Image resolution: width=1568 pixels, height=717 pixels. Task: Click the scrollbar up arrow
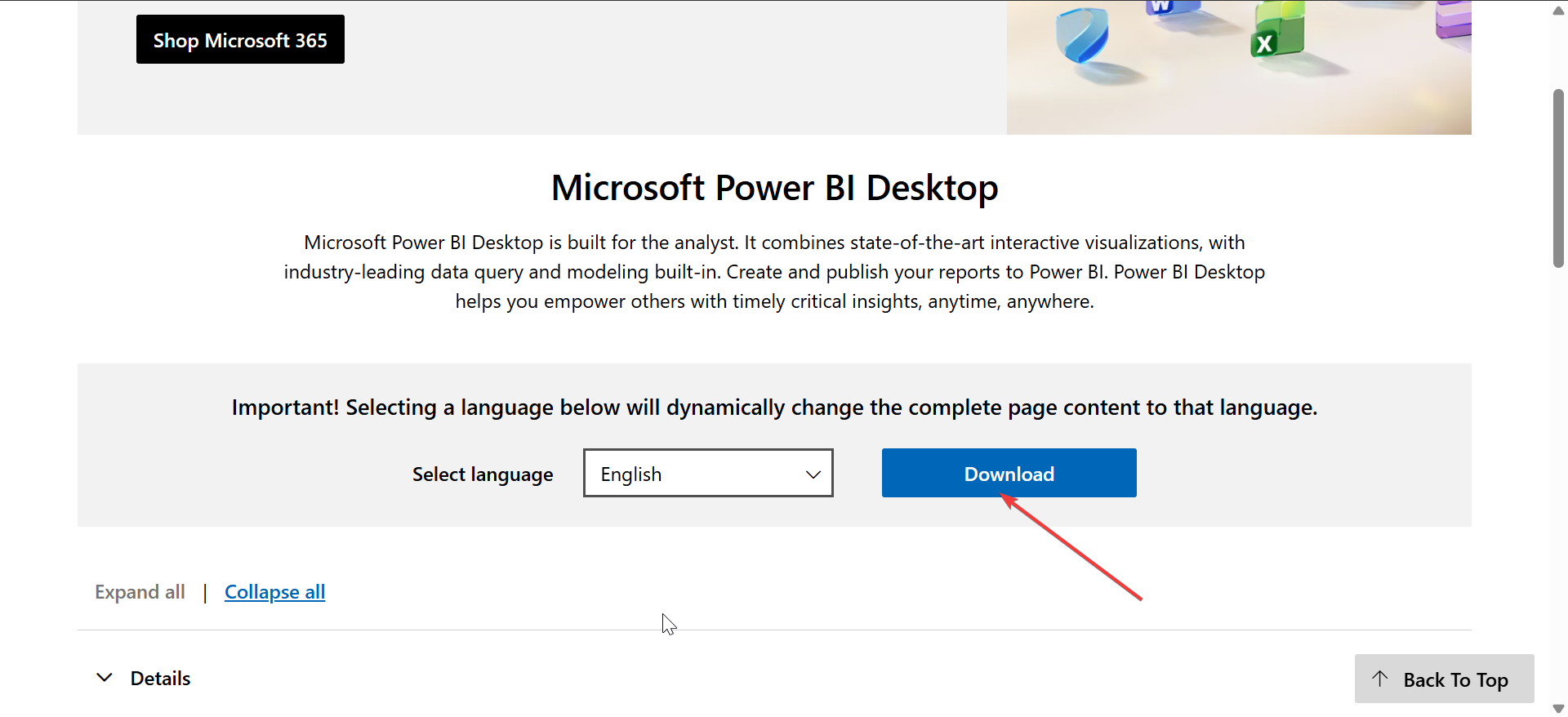(x=1558, y=11)
